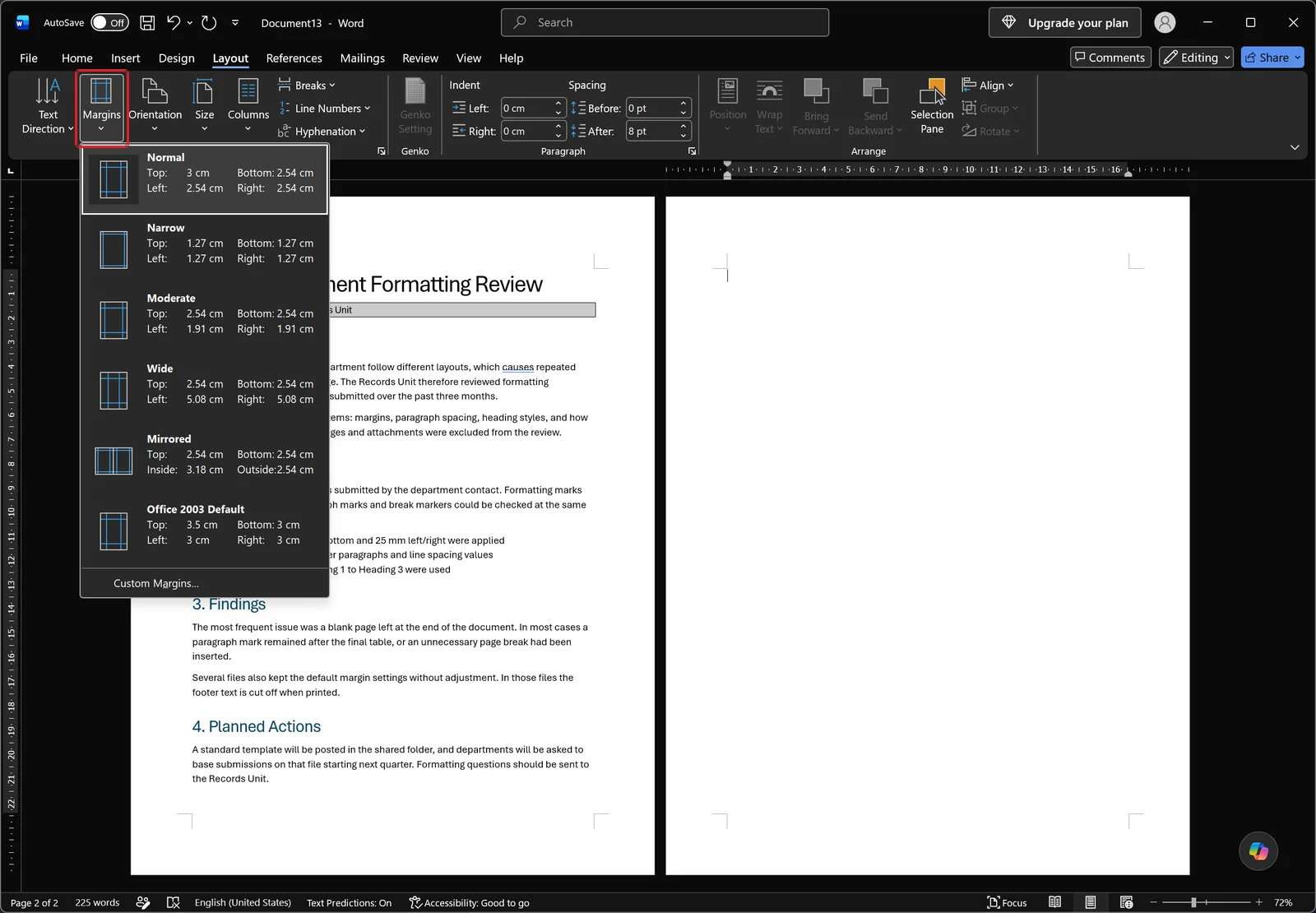Switch to the View tab
Screen dimensions: 1316x913
point(469,58)
